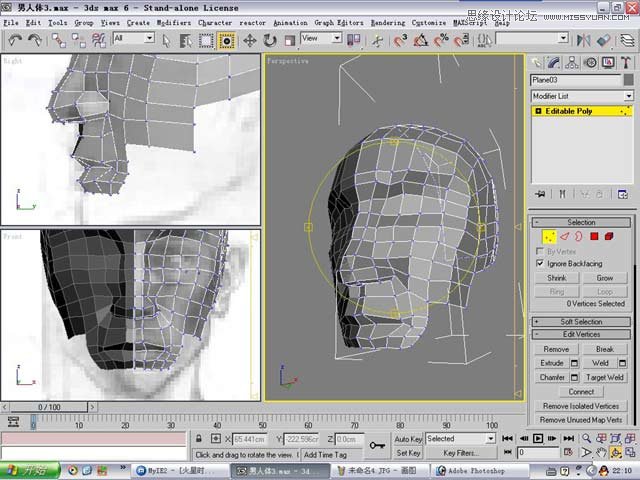Click Pin Stack icon under modifier list
This screenshot has height=480, width=640.
[x=541, y=194]
